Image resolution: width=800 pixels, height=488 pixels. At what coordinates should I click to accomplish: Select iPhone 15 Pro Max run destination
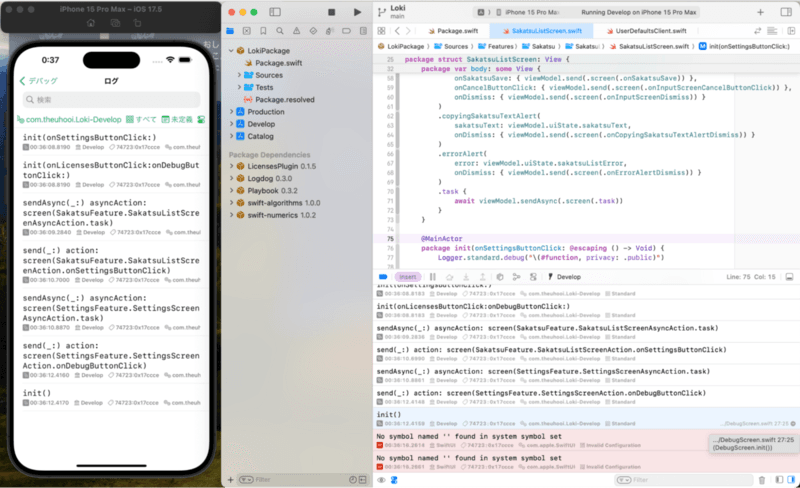[x=528, y=12]
